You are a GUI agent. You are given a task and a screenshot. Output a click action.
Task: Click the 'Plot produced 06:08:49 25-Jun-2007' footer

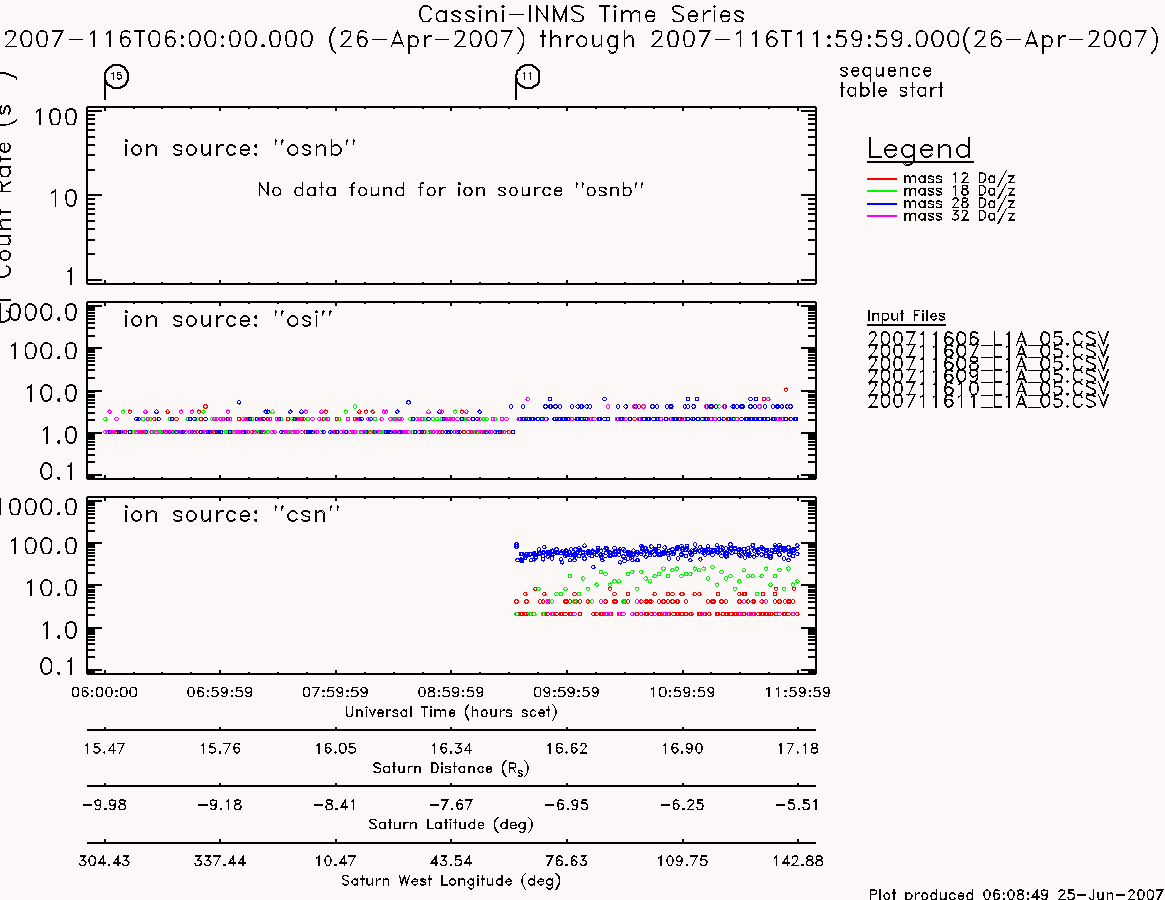pyautogui.click(x=1016, y=893)
